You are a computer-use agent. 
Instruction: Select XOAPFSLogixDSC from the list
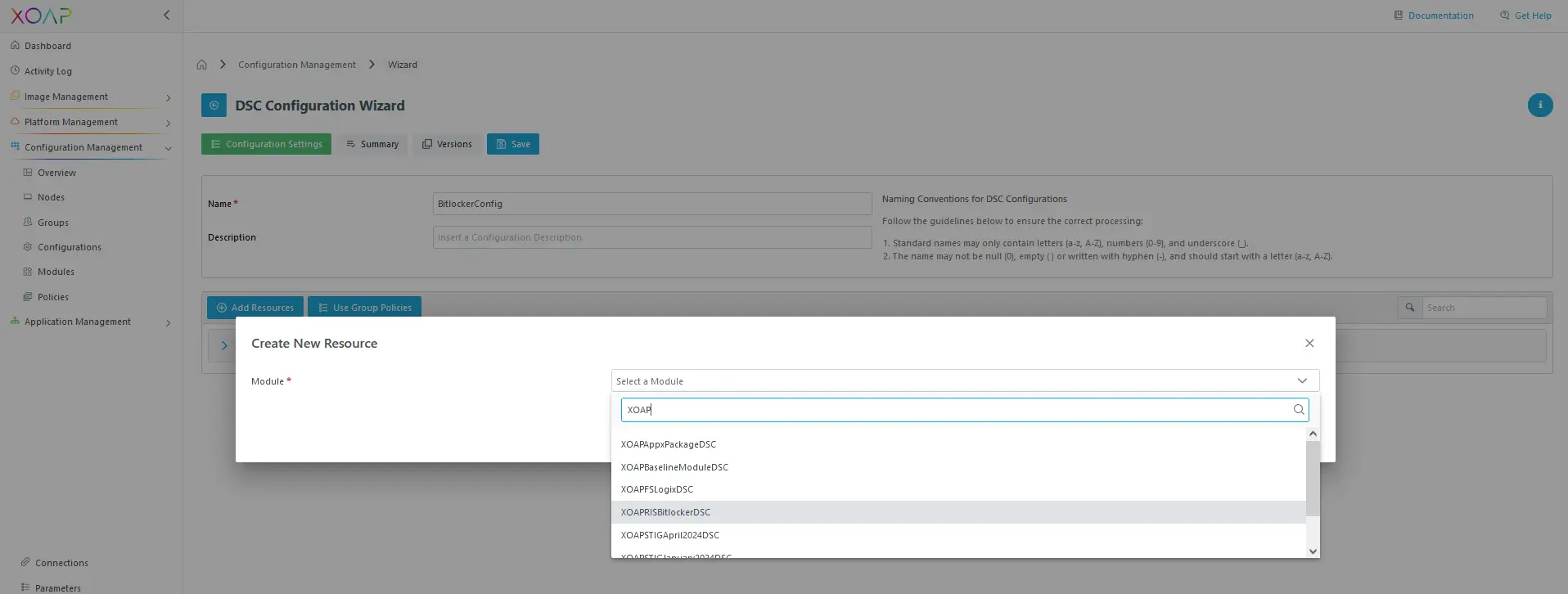pos(958,489)
